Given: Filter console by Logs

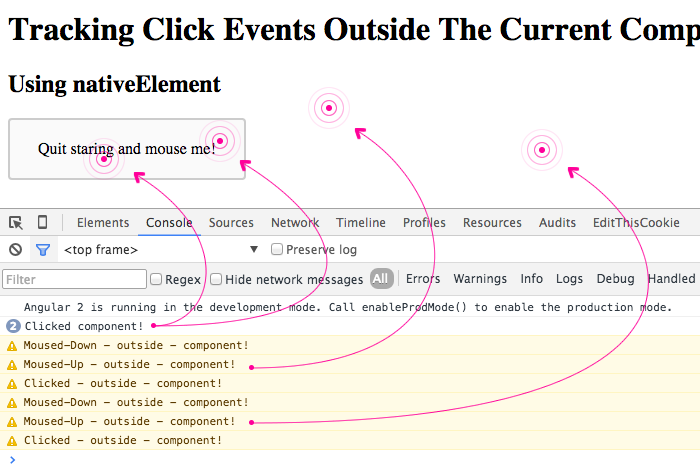Looking at the screenshot, I should tap(569, 279).
